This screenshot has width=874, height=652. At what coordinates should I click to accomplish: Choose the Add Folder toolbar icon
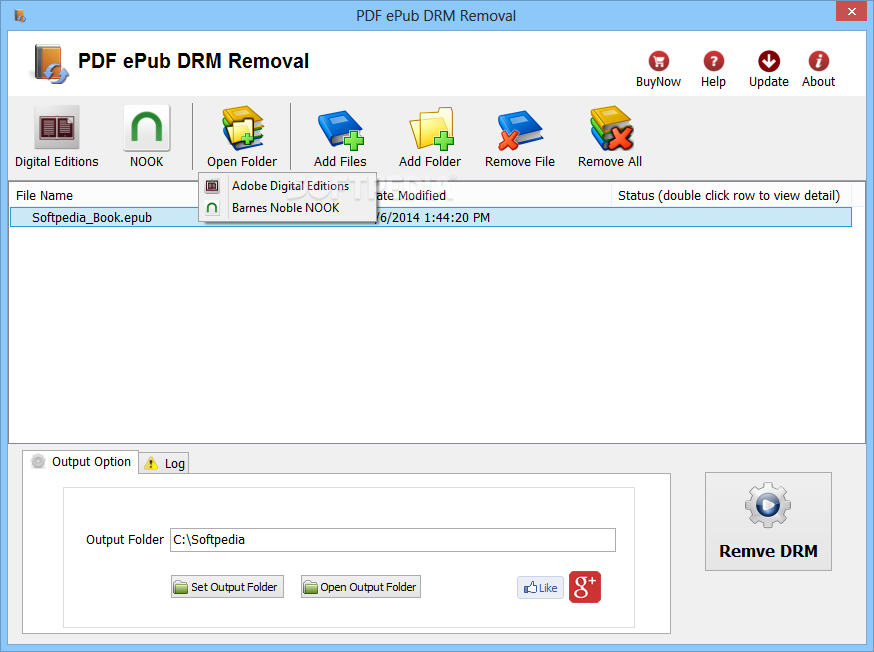pos(430,137)
